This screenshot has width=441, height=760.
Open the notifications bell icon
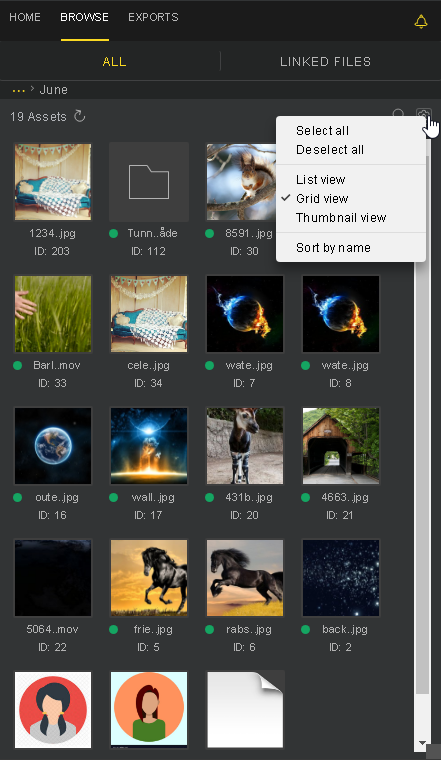[421, 21]
